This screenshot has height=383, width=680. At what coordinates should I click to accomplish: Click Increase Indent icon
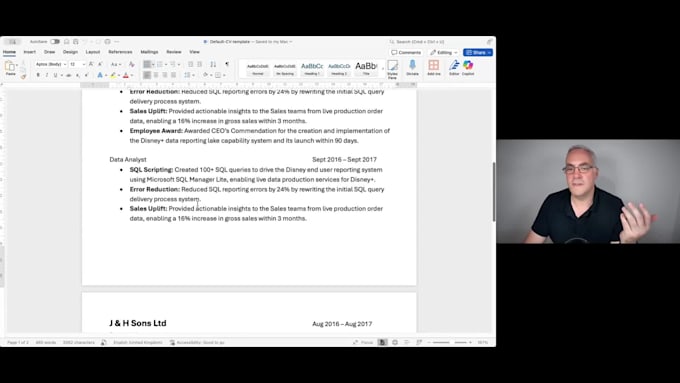point(199,64)
